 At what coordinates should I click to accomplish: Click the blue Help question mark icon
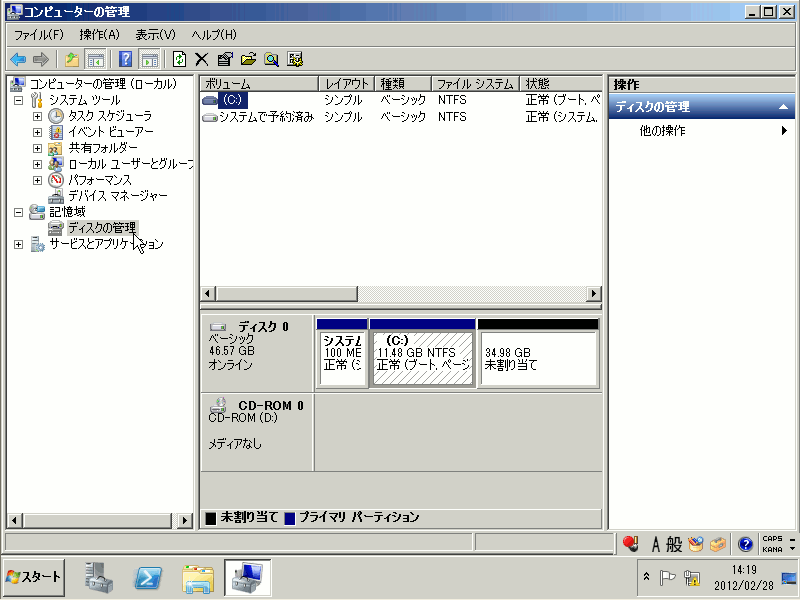[x=125, y=60]
